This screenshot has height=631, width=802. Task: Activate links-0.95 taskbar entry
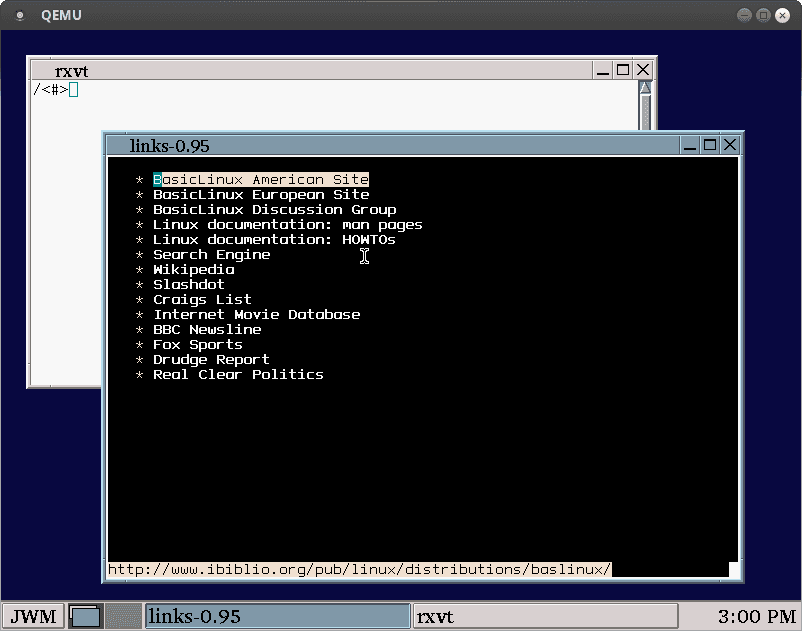[x=278, y=616]
